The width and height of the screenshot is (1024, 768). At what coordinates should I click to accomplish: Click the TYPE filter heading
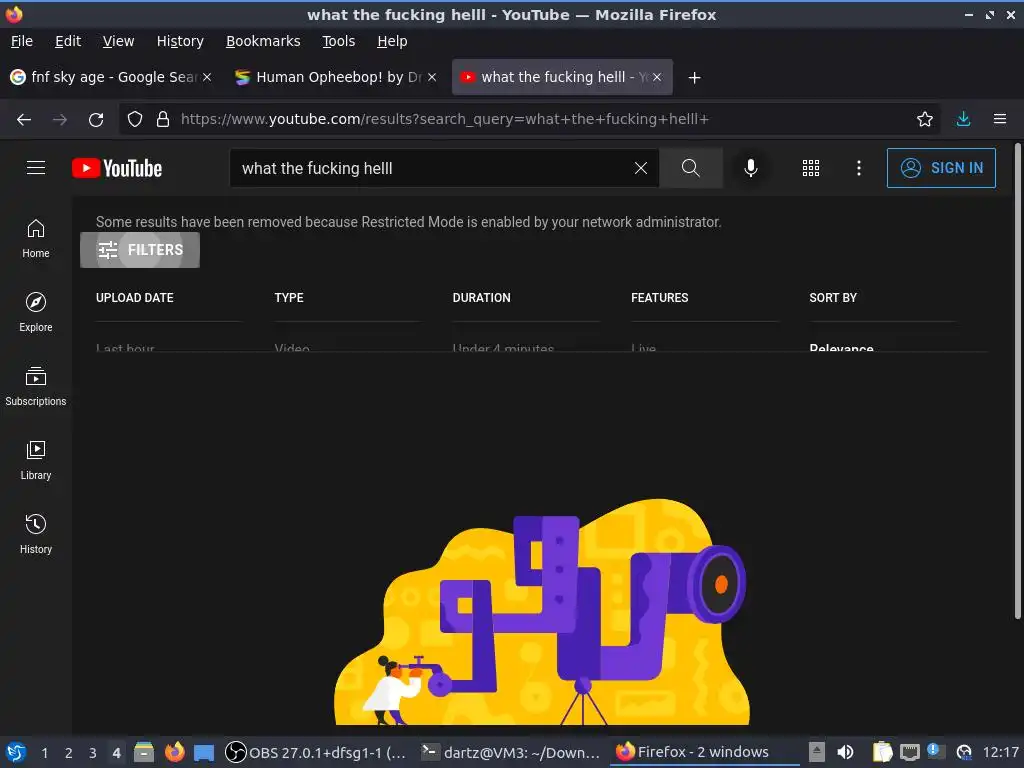(x=289, y=298)
